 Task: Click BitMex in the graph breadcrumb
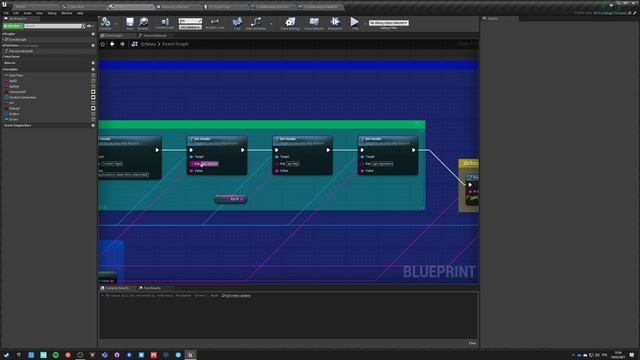pyautogui.click(x=148, y=44)
